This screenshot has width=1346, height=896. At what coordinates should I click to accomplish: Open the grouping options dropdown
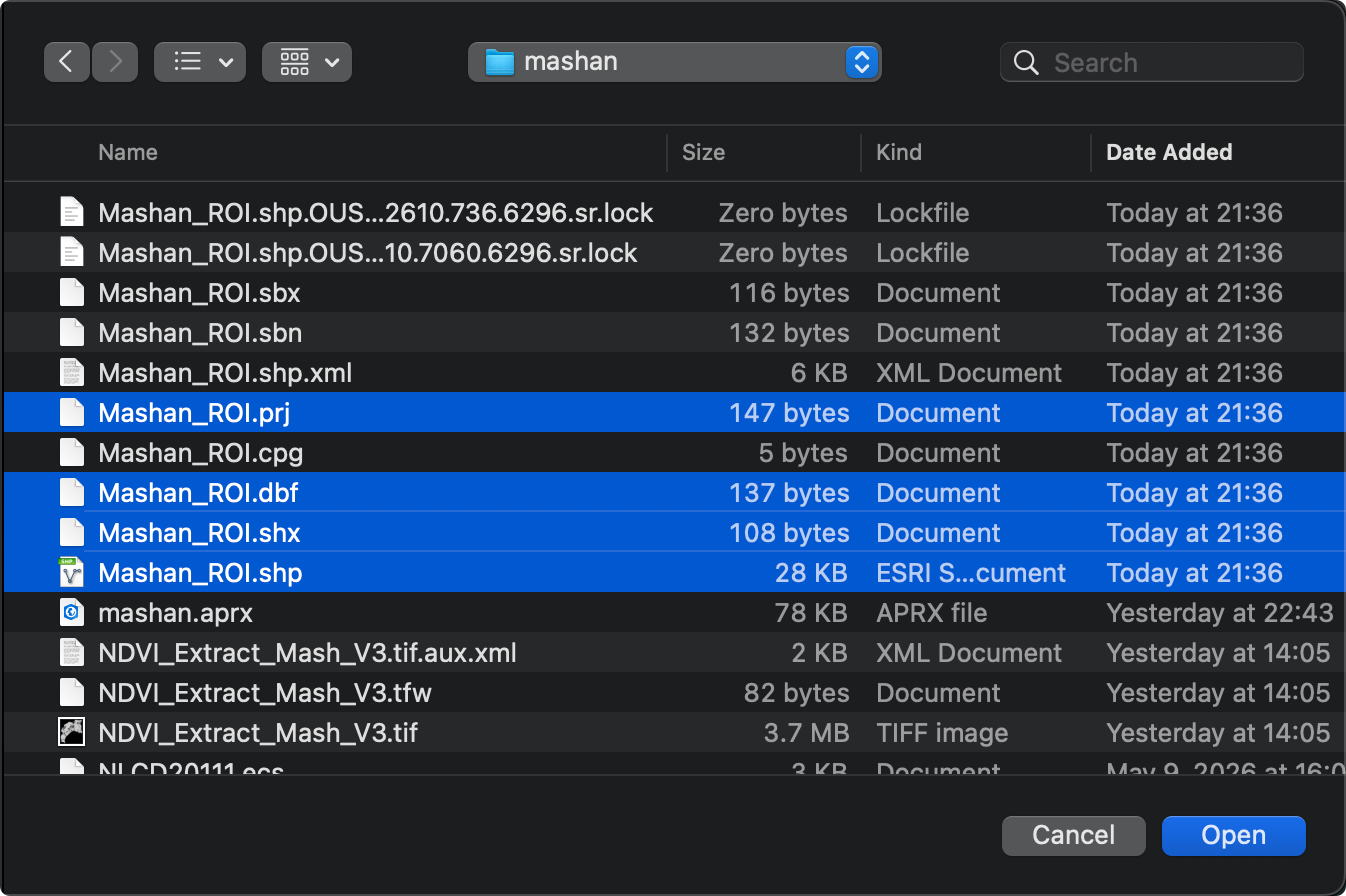pyautogui.click(x=307, y=62)
